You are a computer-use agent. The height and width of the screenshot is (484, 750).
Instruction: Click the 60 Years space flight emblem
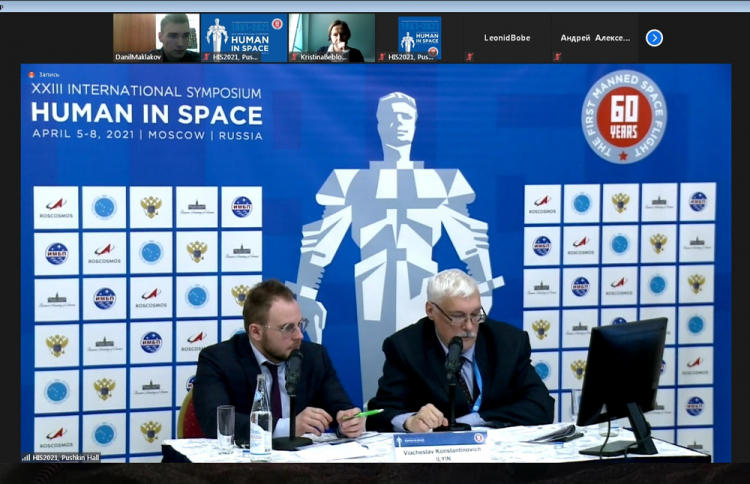click(623, 116)
